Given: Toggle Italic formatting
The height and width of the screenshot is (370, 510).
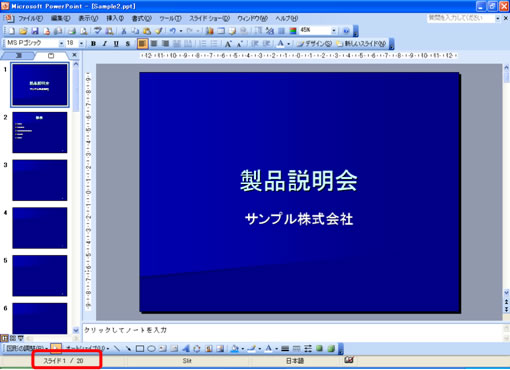Looking at the screenshot, I should [105, 44].
